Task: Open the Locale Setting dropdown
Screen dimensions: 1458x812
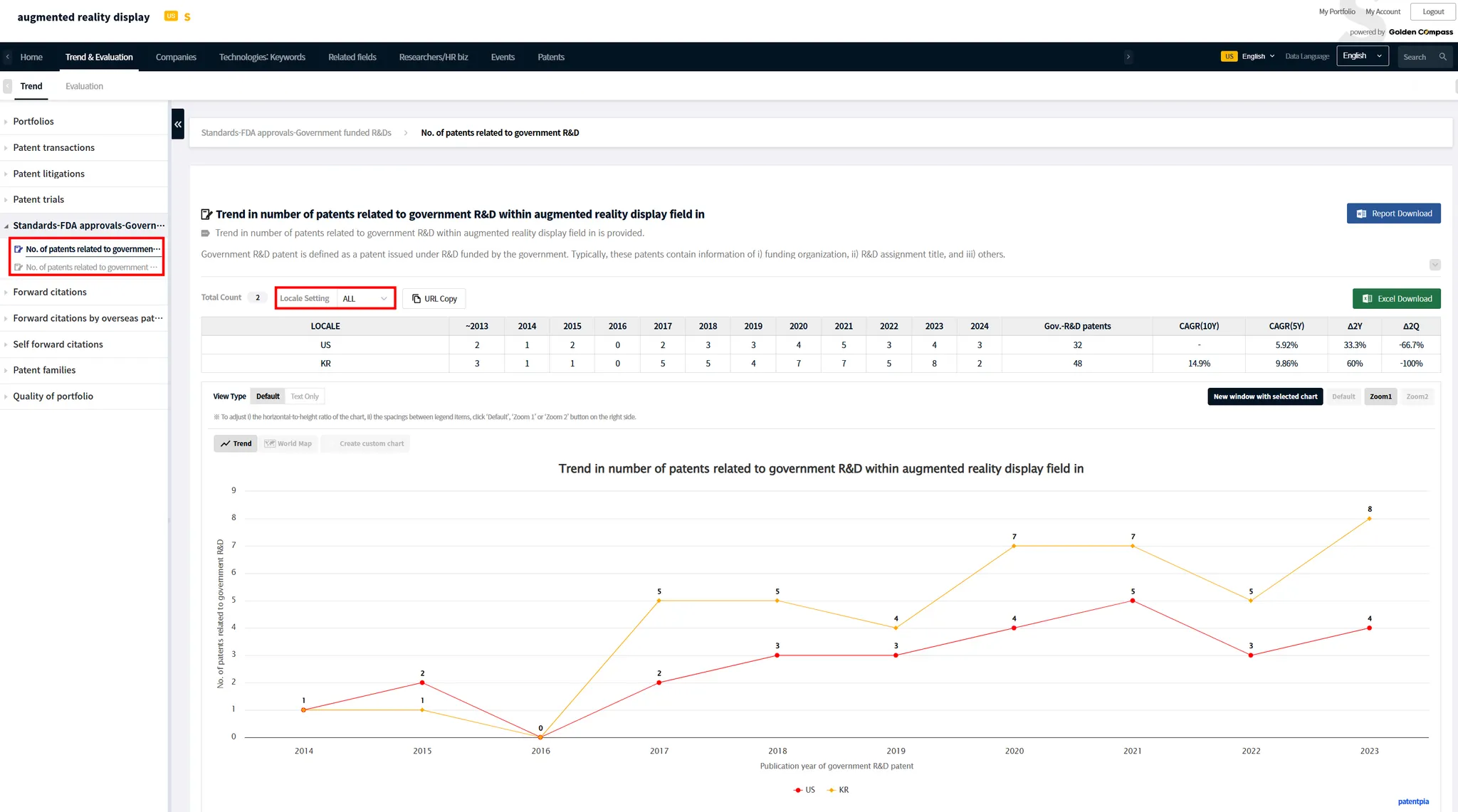Action: [364, 299]
